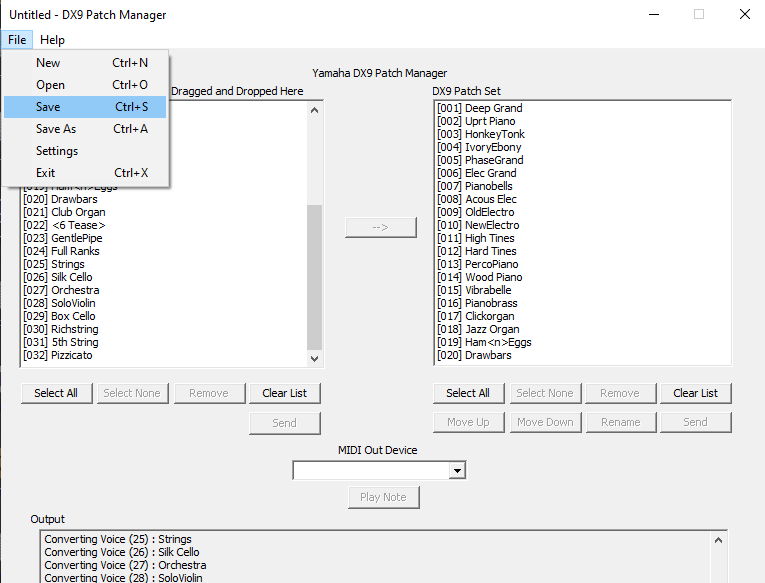Click the Output panel scroll up arrow
Screen dimensions: 765x583
click(x=719, y=541)
